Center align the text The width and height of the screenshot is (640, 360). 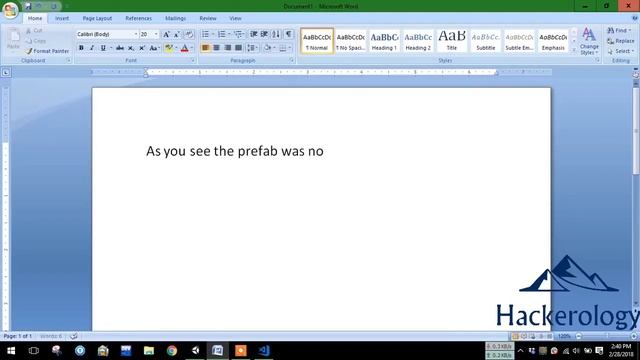[x=216, y=48]
